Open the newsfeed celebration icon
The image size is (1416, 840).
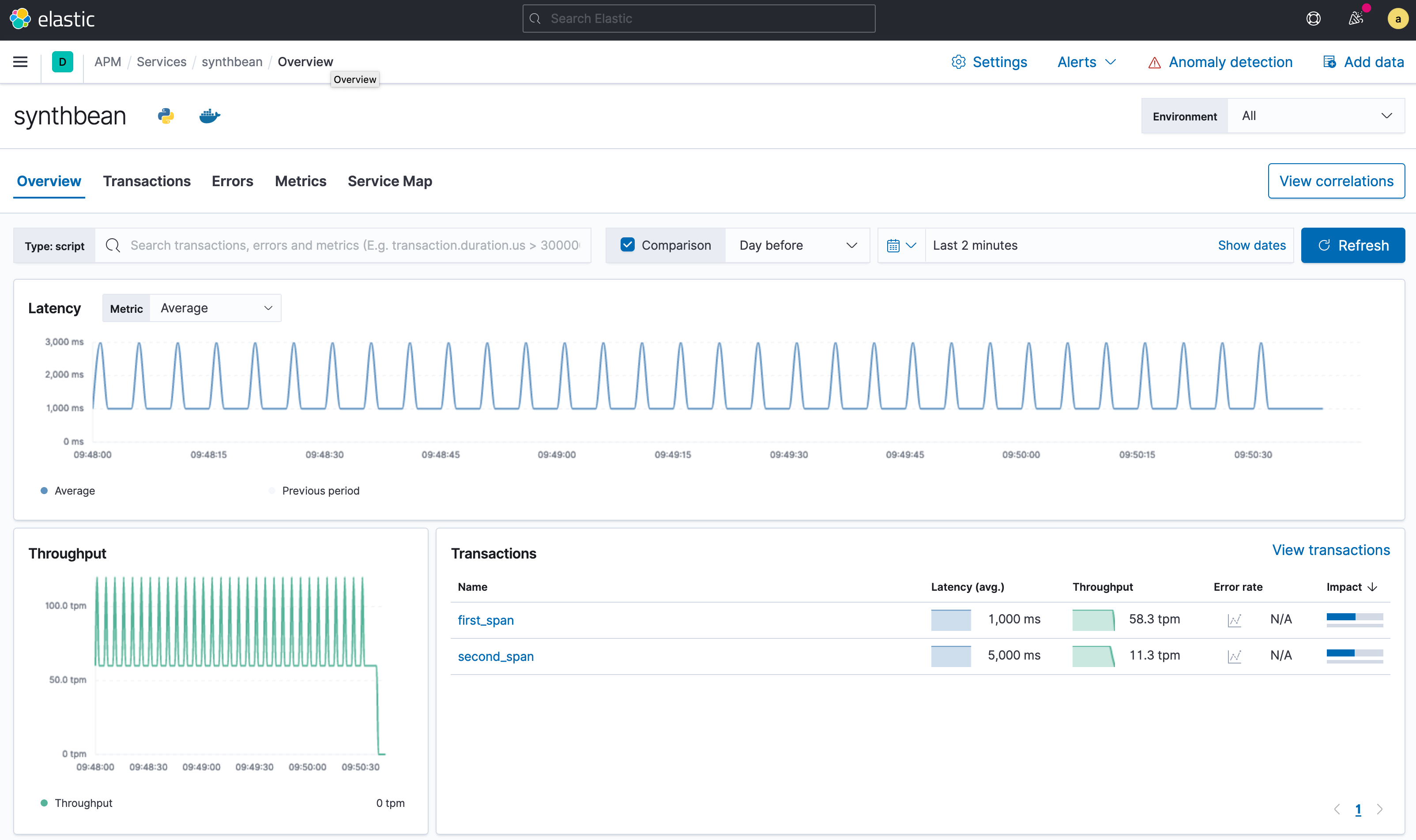(1356, 19)
